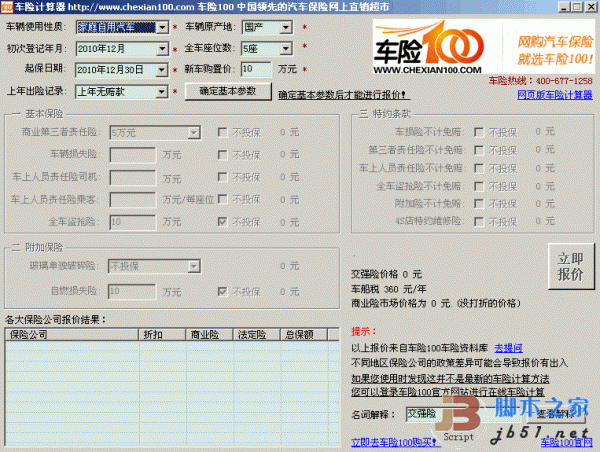Click the text 确定基本参数后才能进行报价
The image size is (600, 452).
342,95
